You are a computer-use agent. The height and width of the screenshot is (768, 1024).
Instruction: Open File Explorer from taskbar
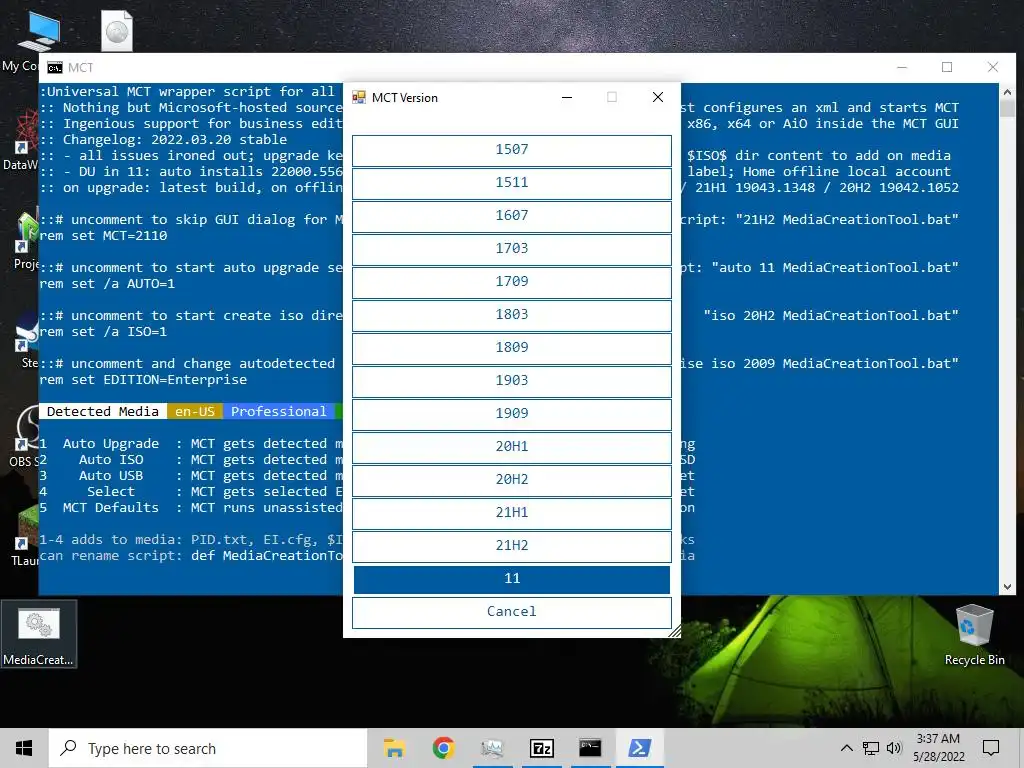394,748
